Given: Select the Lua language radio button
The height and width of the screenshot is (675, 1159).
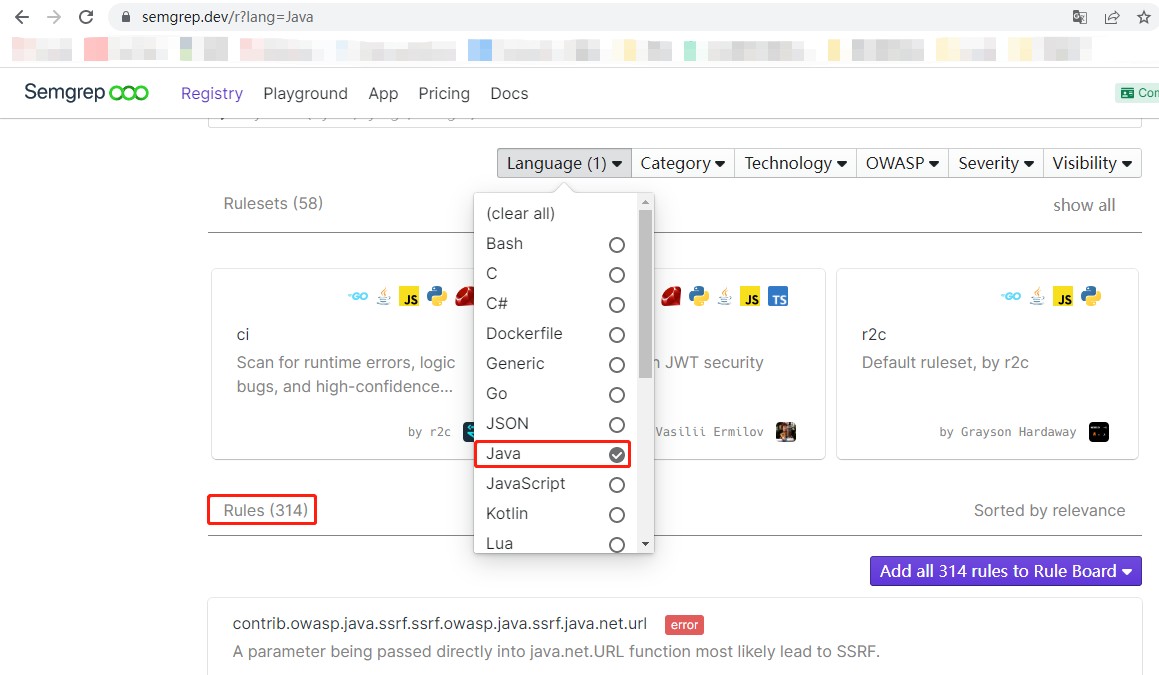Looking at the screenshot, I should pyautogui.click(x=616, y=545).
